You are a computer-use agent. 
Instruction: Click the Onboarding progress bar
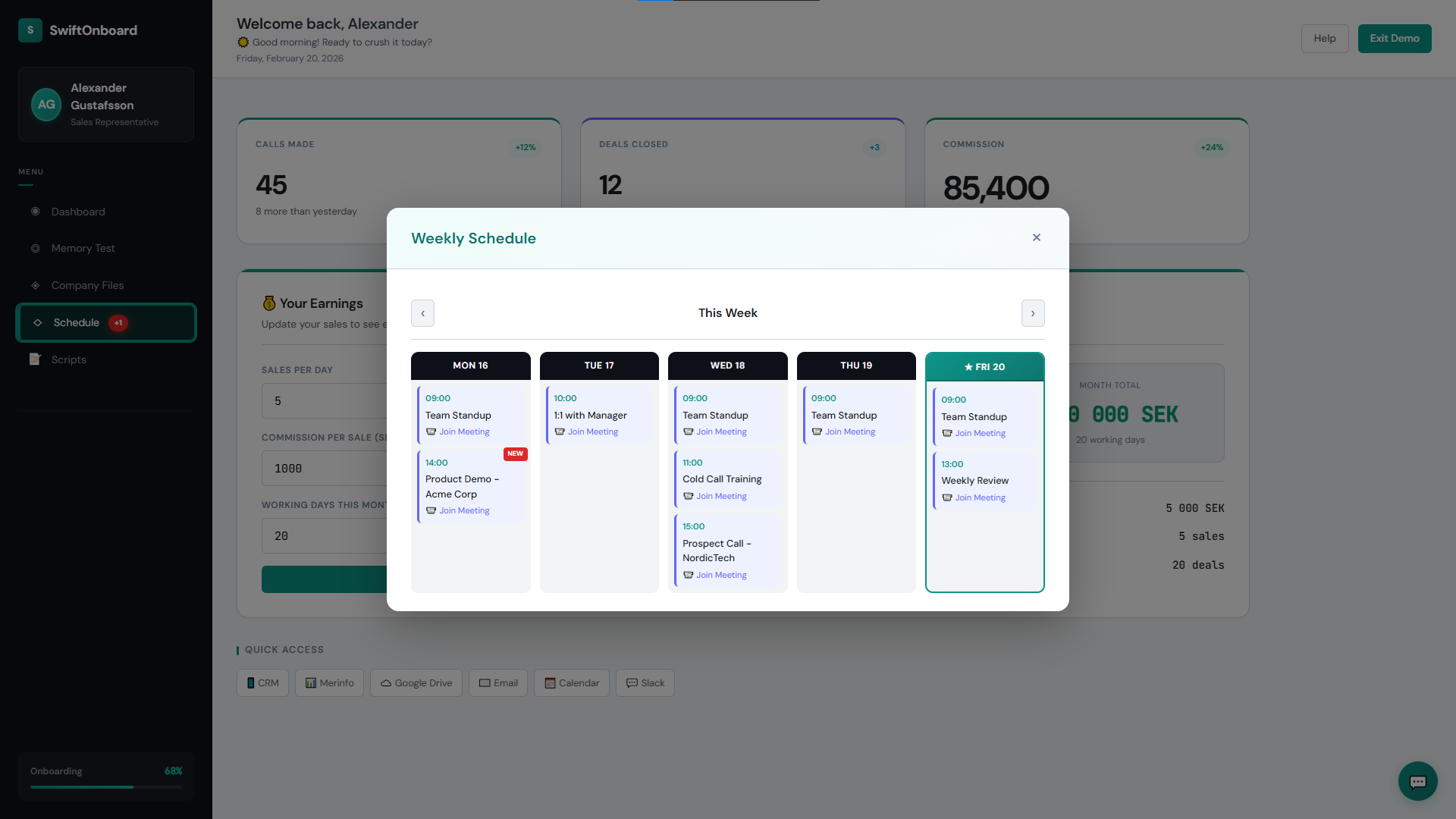(x=106, y=787)
